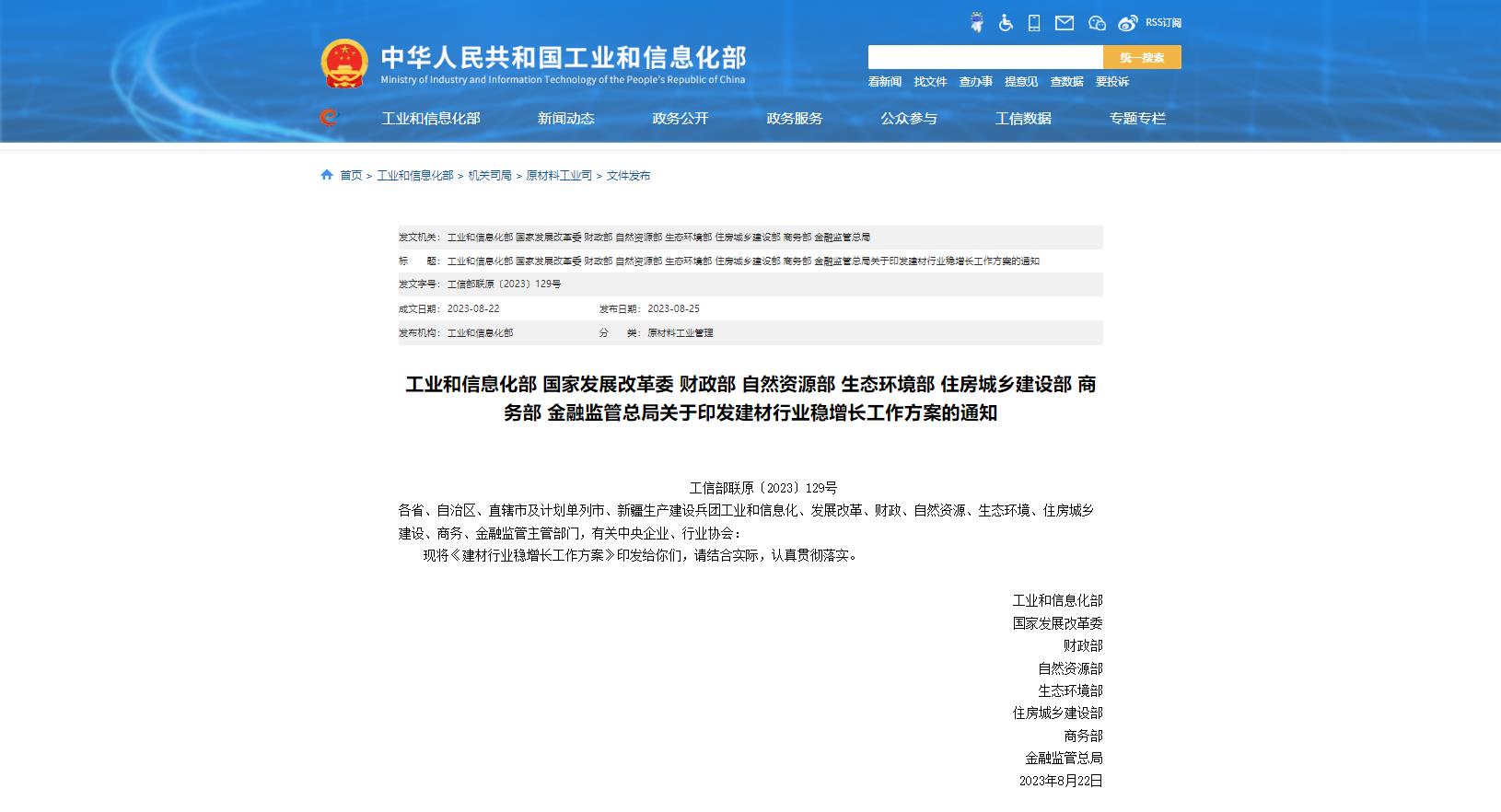Open the 政务公开 navigation menu

point(681,119)
